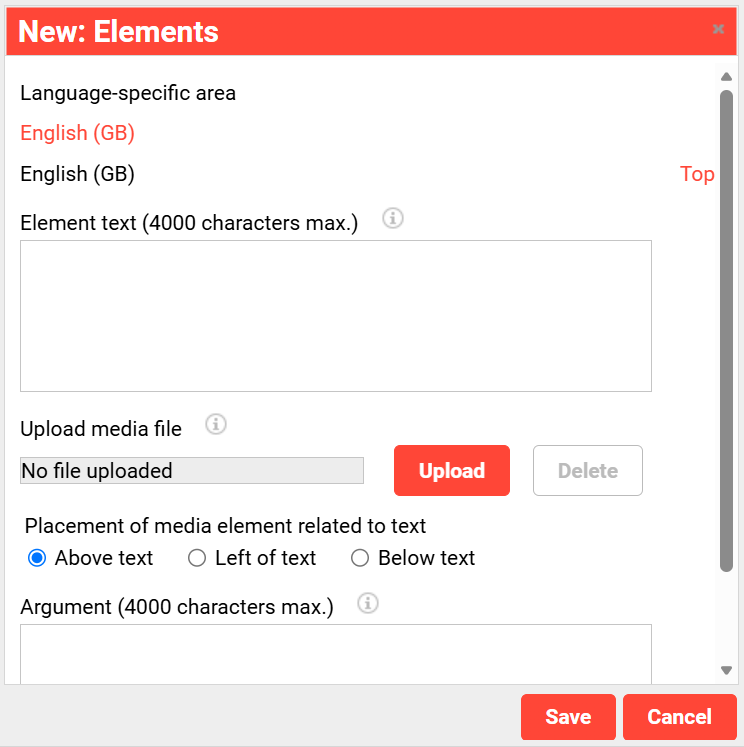Click Placement of media element related to text label
This screenshot has width=744, height=747.
[x=225, y=526]
